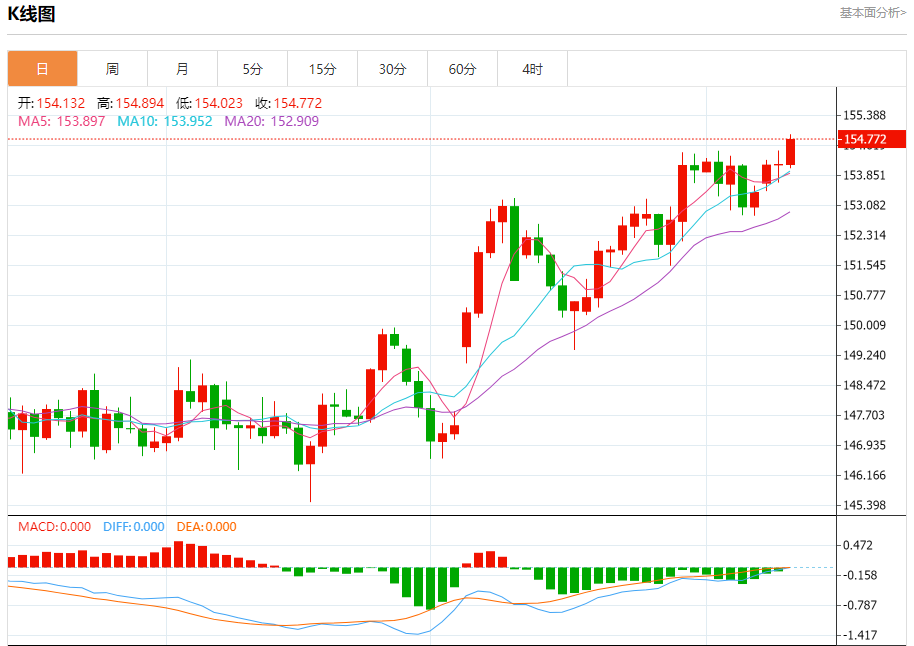The width and height of the screenshot is (914, 646).
Task: Click the 0.472 MACD axis label
Action: 858,546
